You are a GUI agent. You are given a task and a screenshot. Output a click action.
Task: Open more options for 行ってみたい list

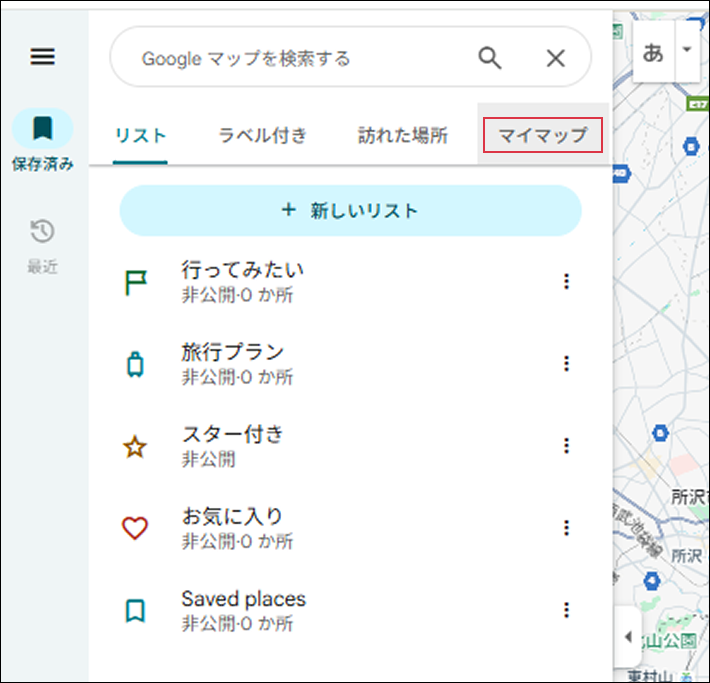pos(566,282)
